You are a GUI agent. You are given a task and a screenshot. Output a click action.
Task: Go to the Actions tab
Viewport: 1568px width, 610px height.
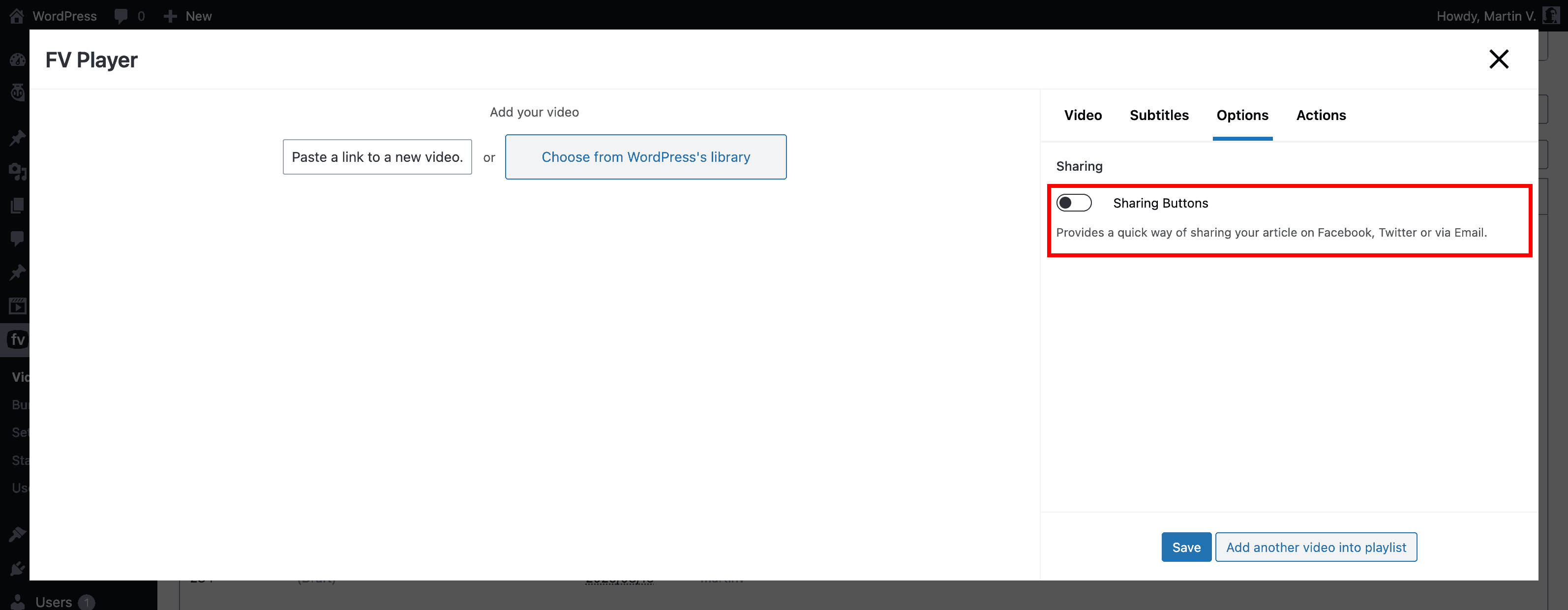pyautogui.click(x=1321, y=115)
